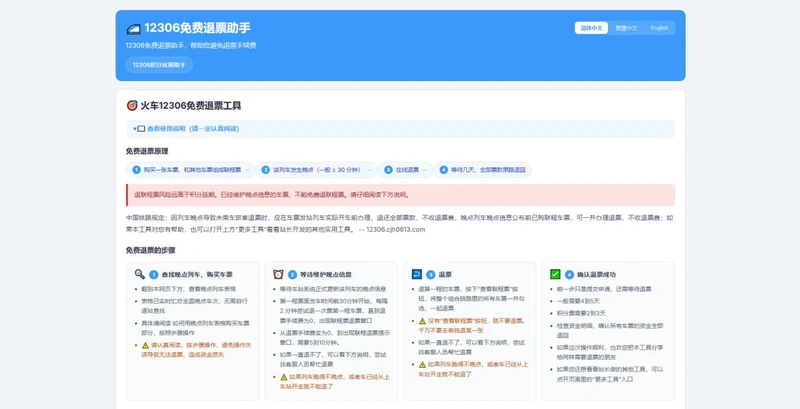Image resolution: width=800 pixels, height=409 pixels.
Task: Click warning triangle before 请认真阅读
Action: coord(145,345)
